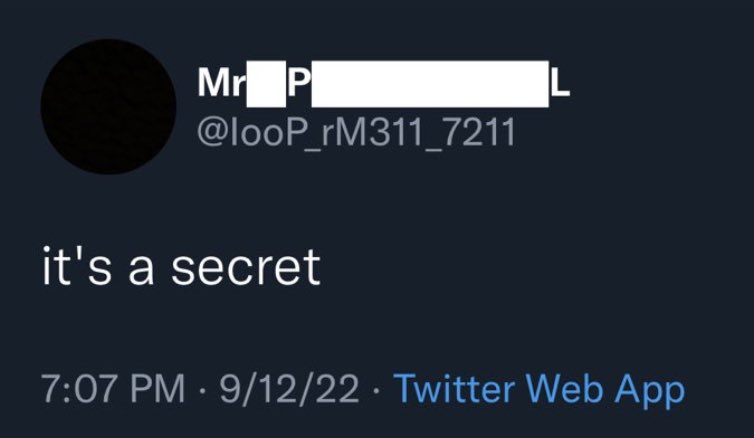Image resolution: width=754 pixels, height=438 pixels.
Task: Click the letter L ending the display name
Action: click(560, 84)
